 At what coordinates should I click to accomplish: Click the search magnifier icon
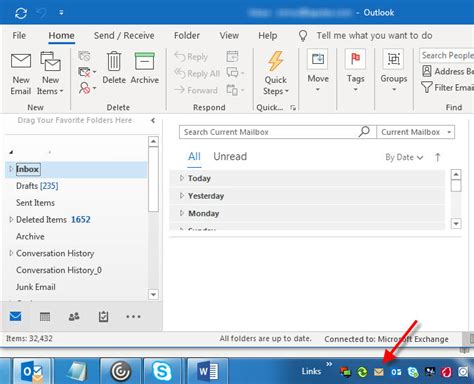point(364,131)
